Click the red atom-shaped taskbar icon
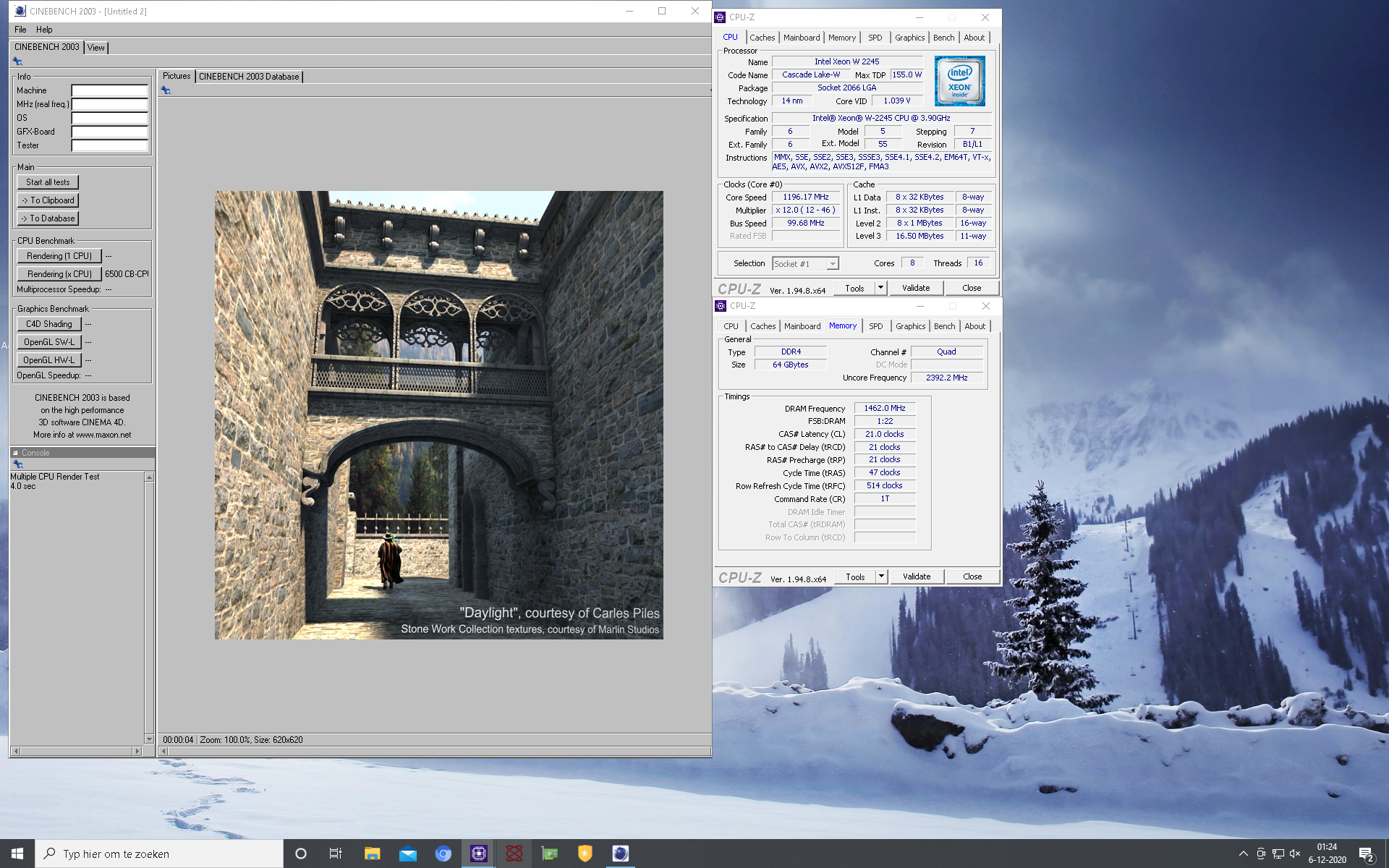The height and width of the screenshot is (868, 1389). pos(514,854)
